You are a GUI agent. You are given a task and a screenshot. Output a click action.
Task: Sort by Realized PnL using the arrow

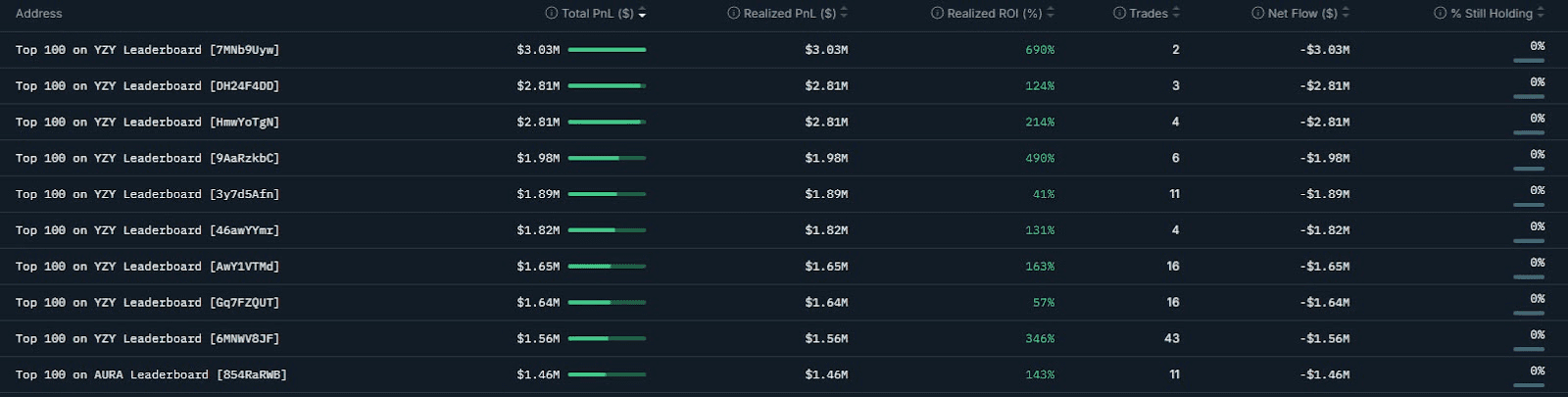(x=844, y=14)
